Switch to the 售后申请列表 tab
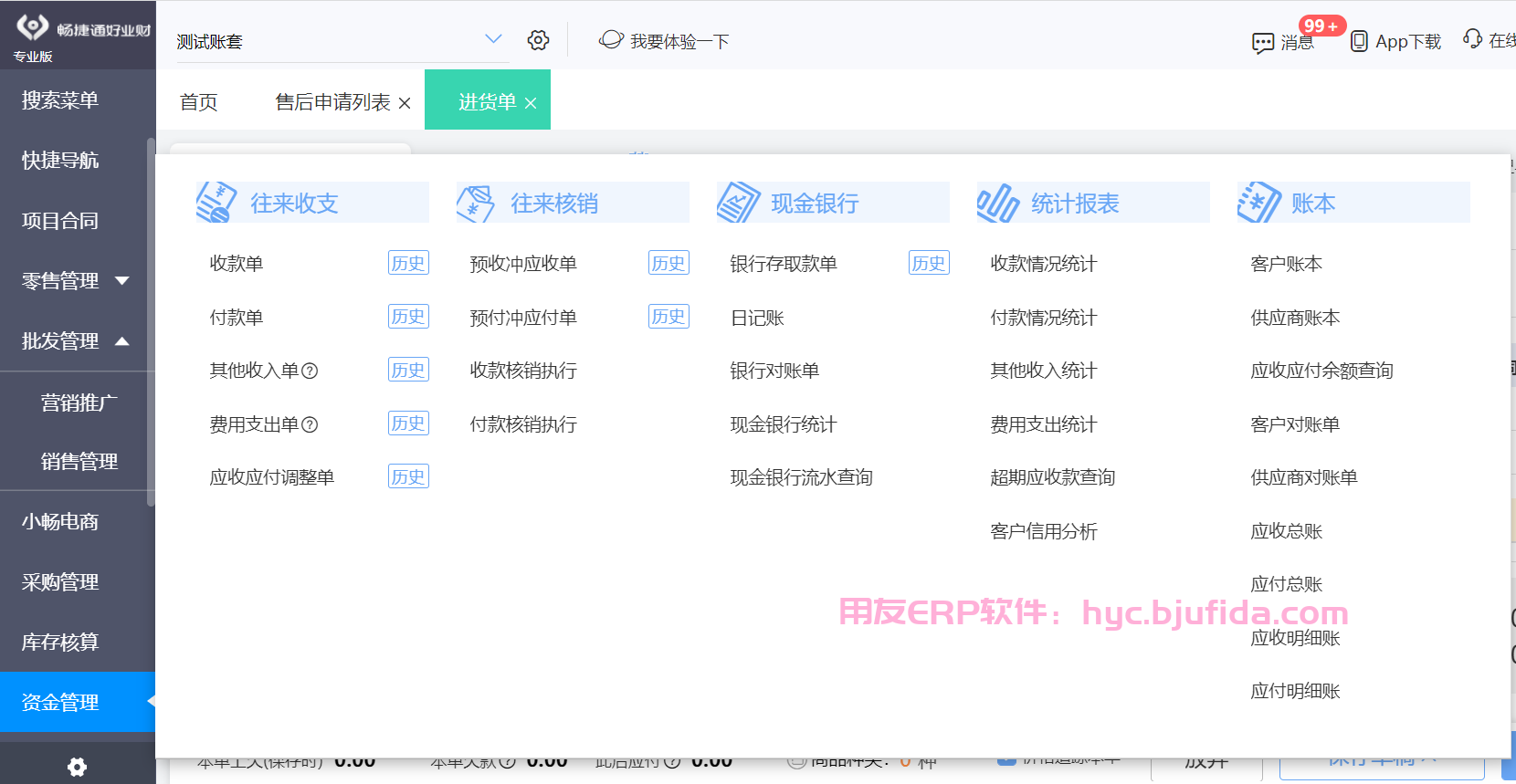This screenshot has height=784, width=1516. click(332, 101)
